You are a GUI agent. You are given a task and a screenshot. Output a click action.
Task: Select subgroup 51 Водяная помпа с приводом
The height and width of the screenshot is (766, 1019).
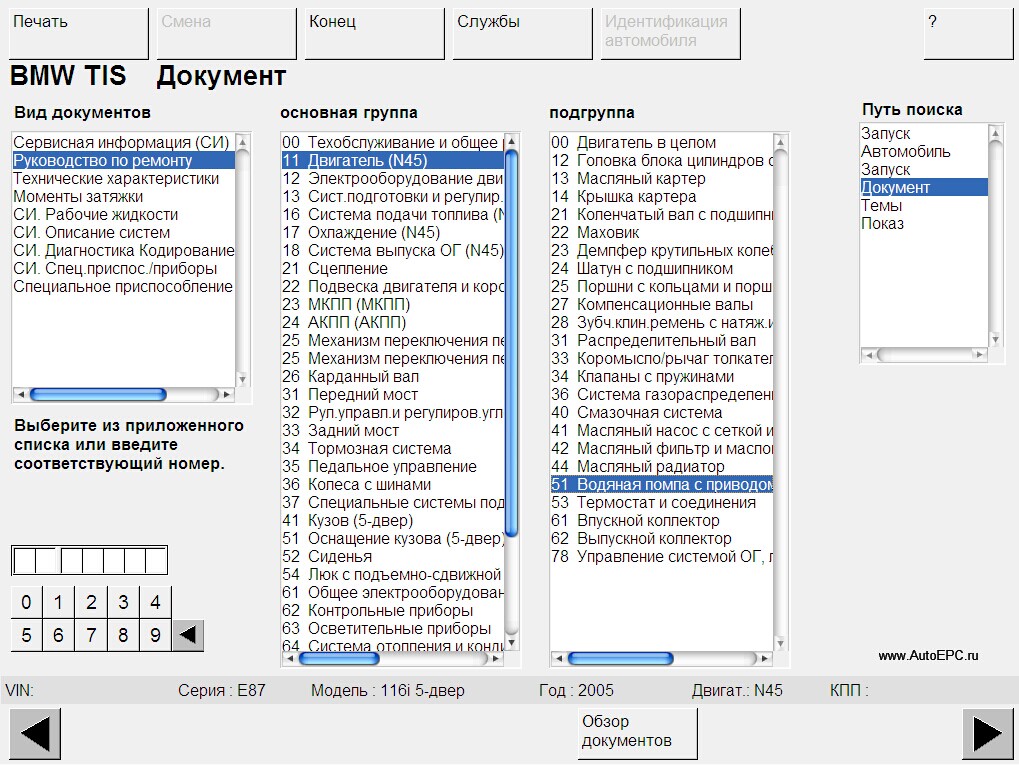[662, 485]
